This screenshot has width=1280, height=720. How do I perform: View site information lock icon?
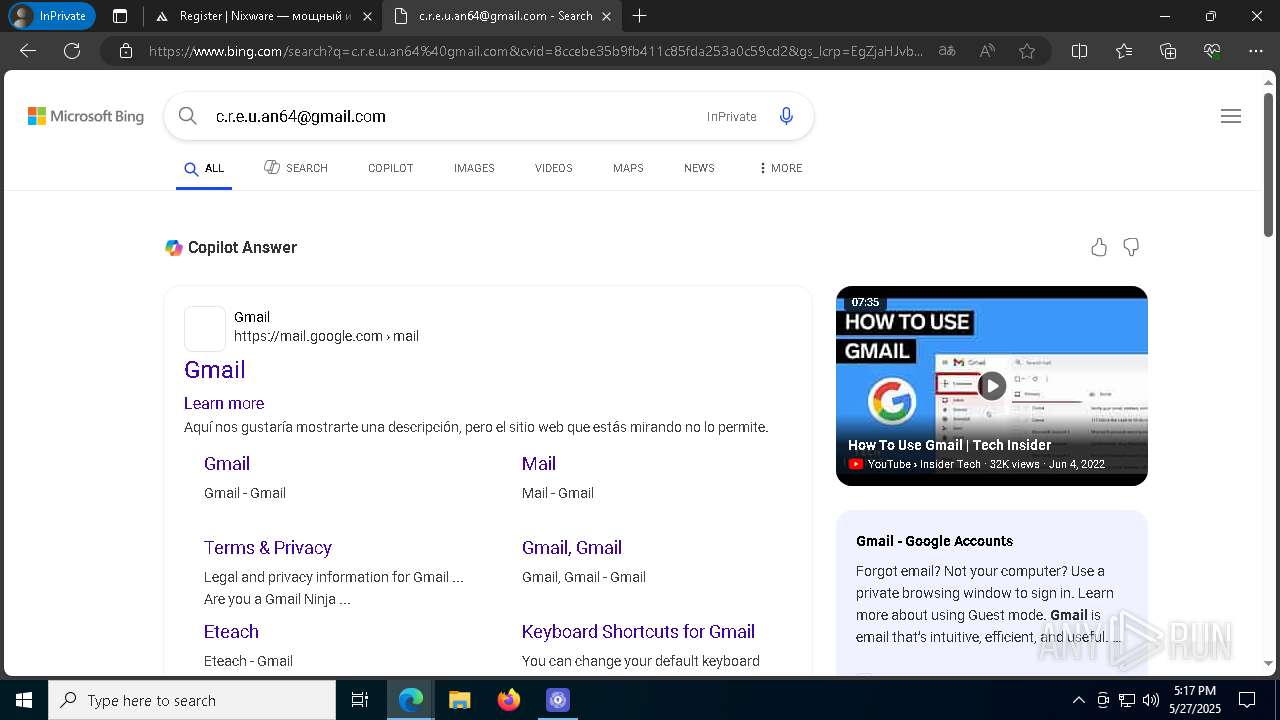[x=126, y=51]
